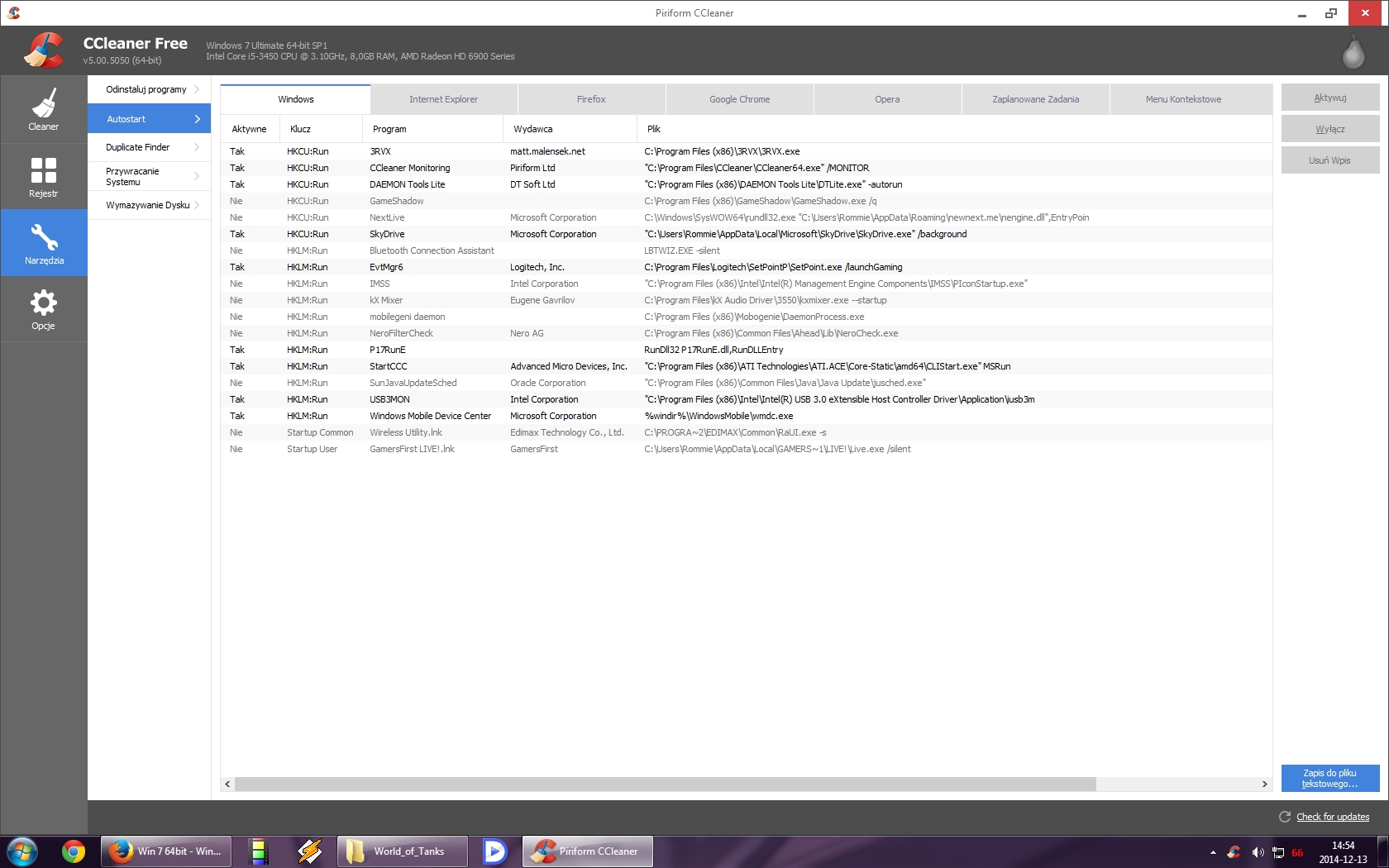This screenshot has width=1389, height=868.
Task: Click the Usuń Wpis button
Action: (x=1330, y=160)
